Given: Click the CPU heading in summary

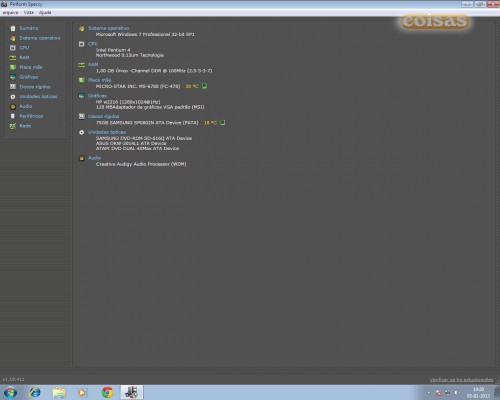Looking at the screenshot, I should click(x=93, y=44).
